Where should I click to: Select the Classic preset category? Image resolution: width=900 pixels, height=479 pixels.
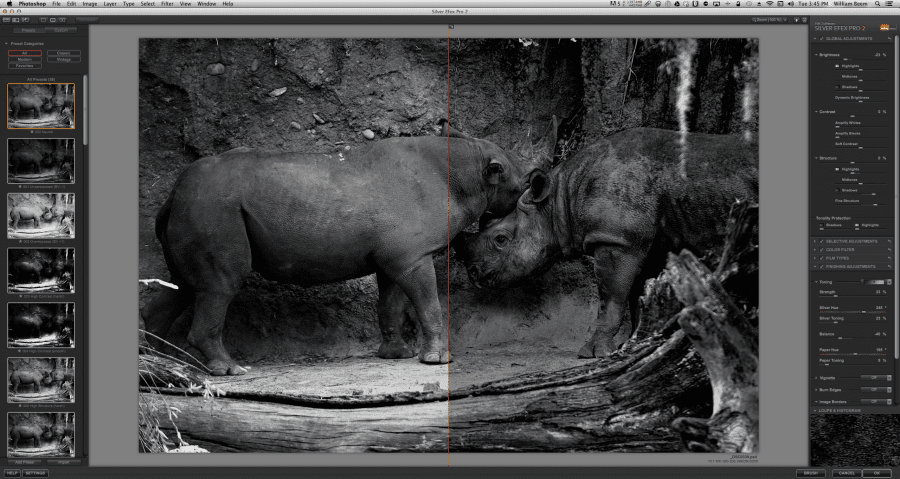(64, 53)
